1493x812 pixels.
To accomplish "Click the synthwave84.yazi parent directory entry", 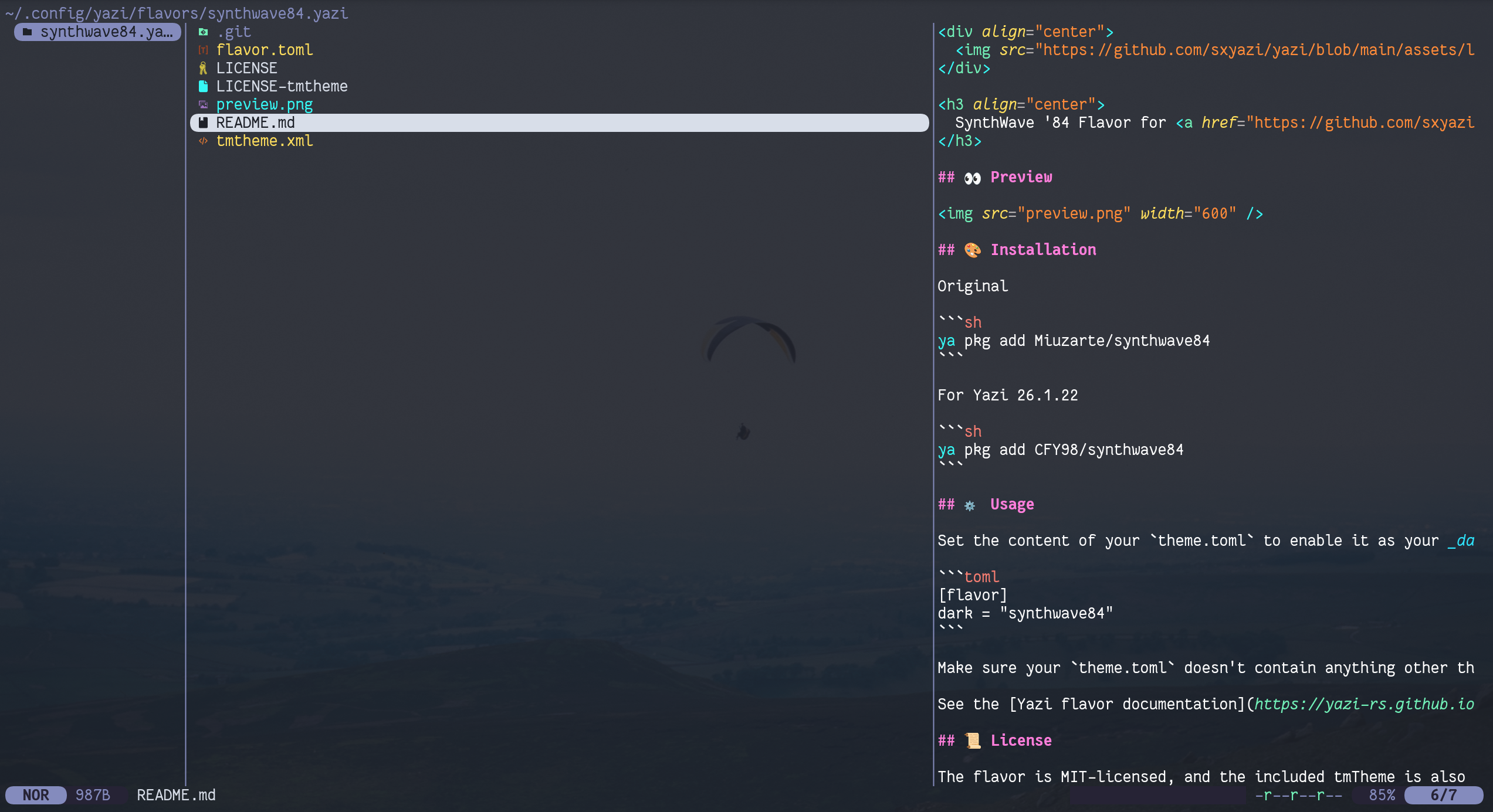I will 106,32.
